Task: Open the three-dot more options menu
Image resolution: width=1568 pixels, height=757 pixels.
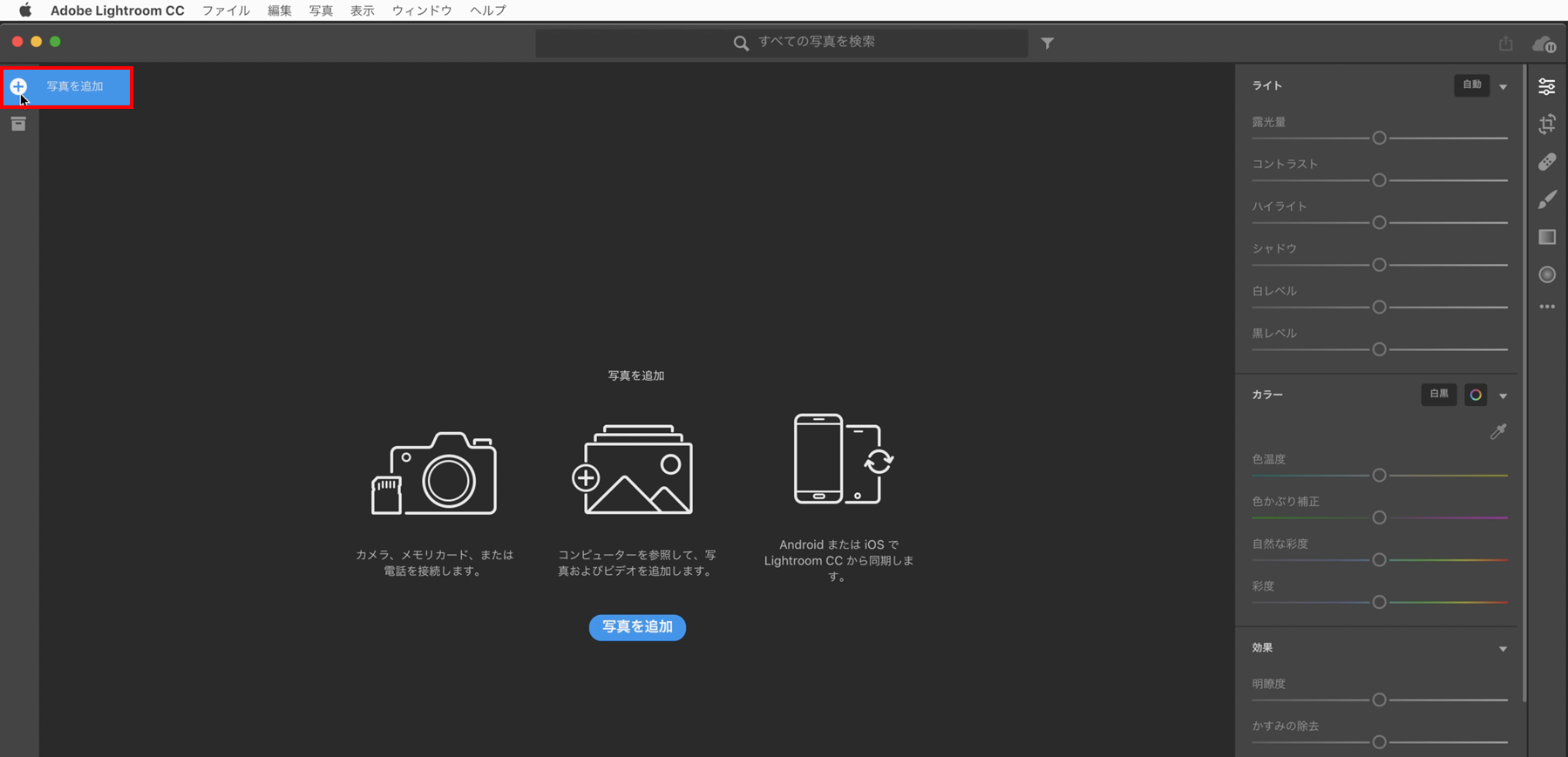Action: pos(1547,307)
